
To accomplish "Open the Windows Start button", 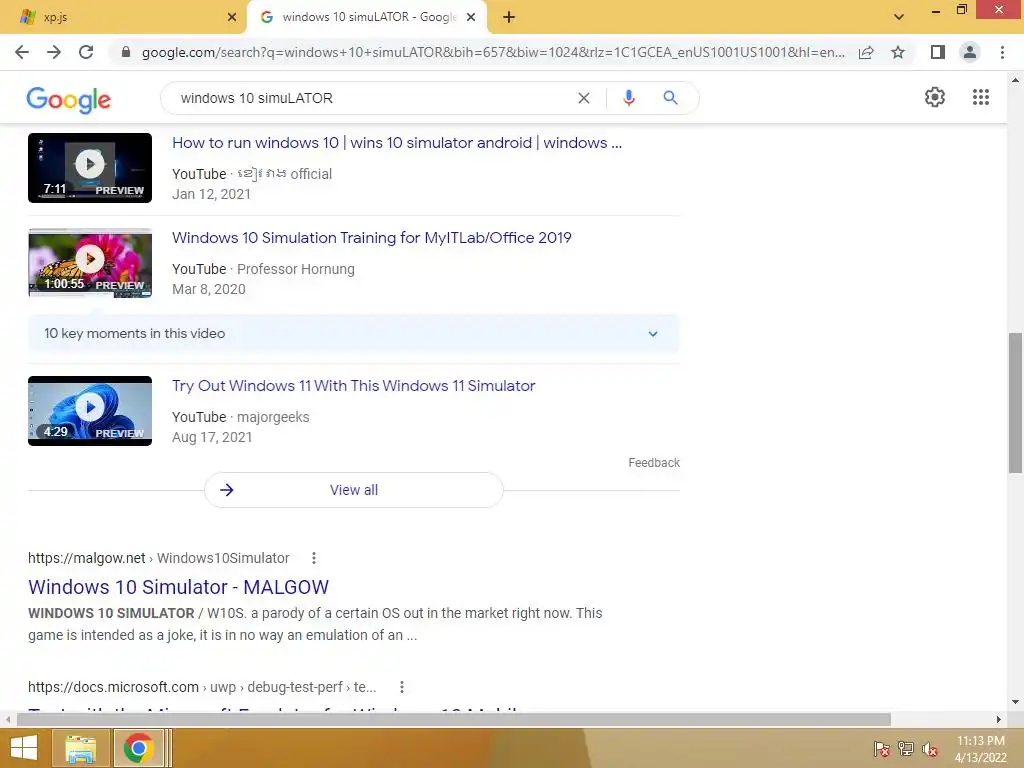I will point(24,748).
